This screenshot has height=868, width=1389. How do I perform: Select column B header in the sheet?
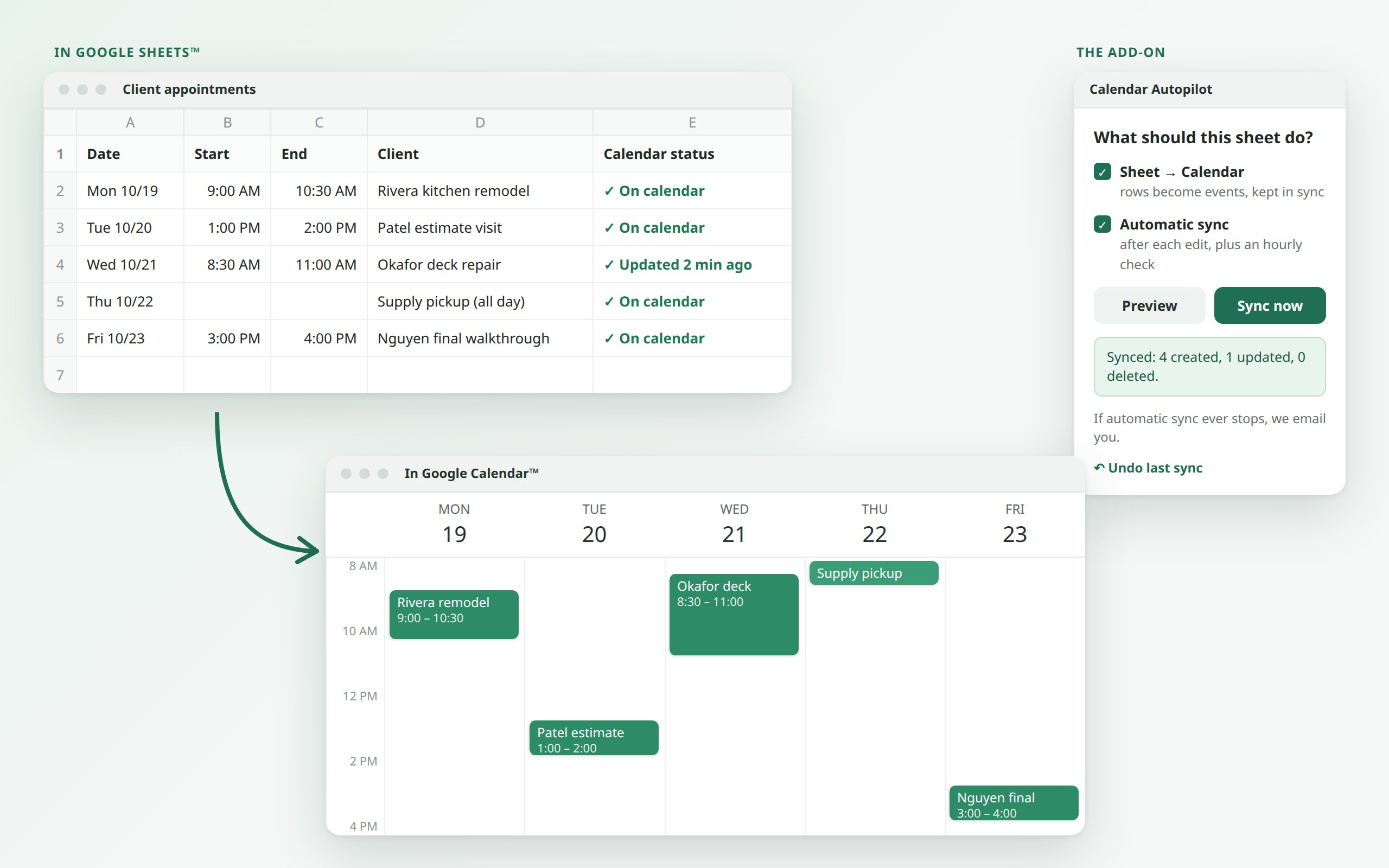(x=227, y=122)
